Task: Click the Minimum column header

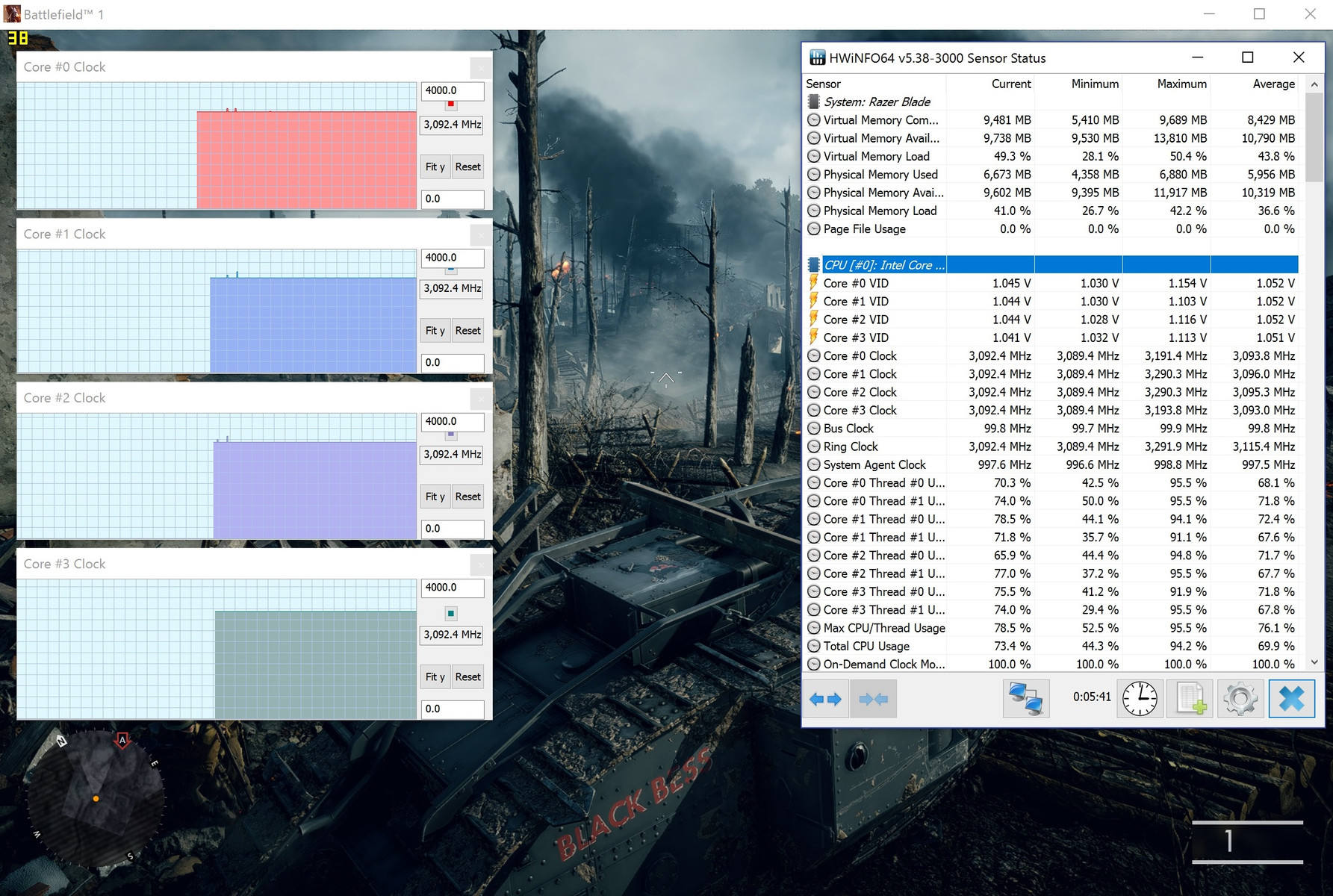Action: click(x=1078, y=84)
